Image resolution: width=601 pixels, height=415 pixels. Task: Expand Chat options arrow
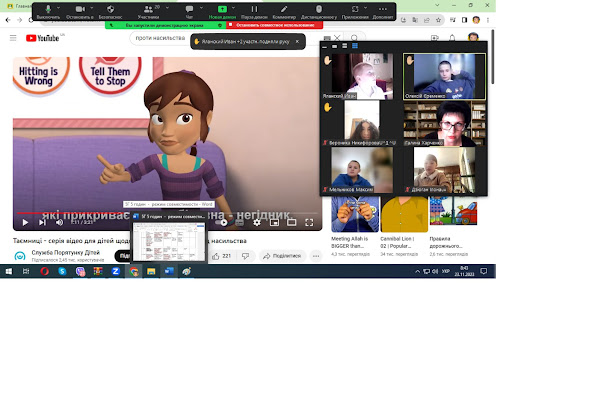tap(201, 8)
